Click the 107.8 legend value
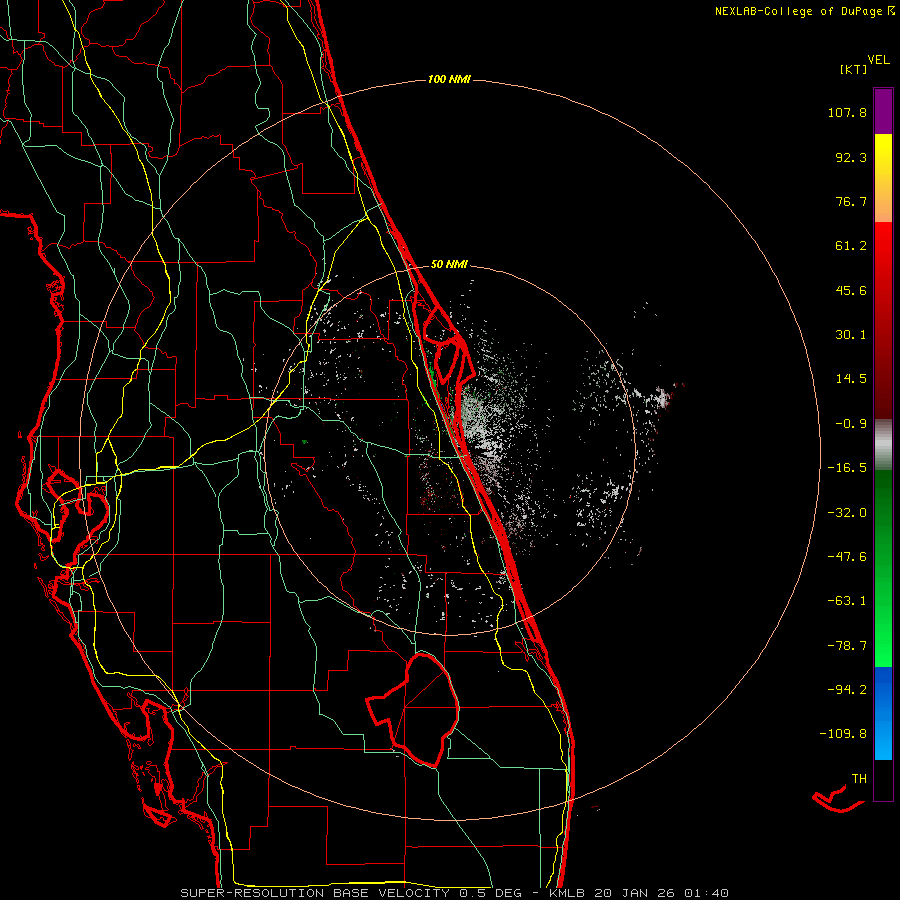Viewport: 900px width, 900px height. pos(847,112)
